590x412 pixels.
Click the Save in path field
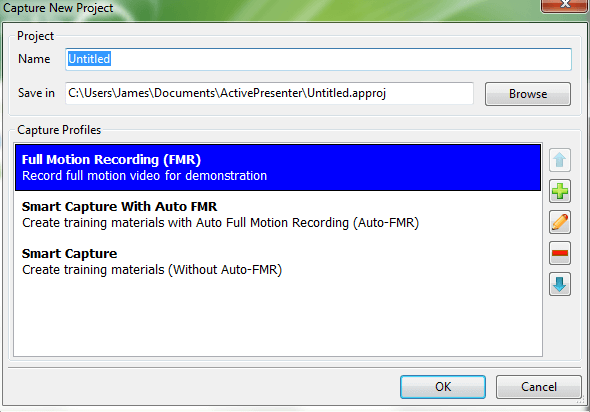269,93
